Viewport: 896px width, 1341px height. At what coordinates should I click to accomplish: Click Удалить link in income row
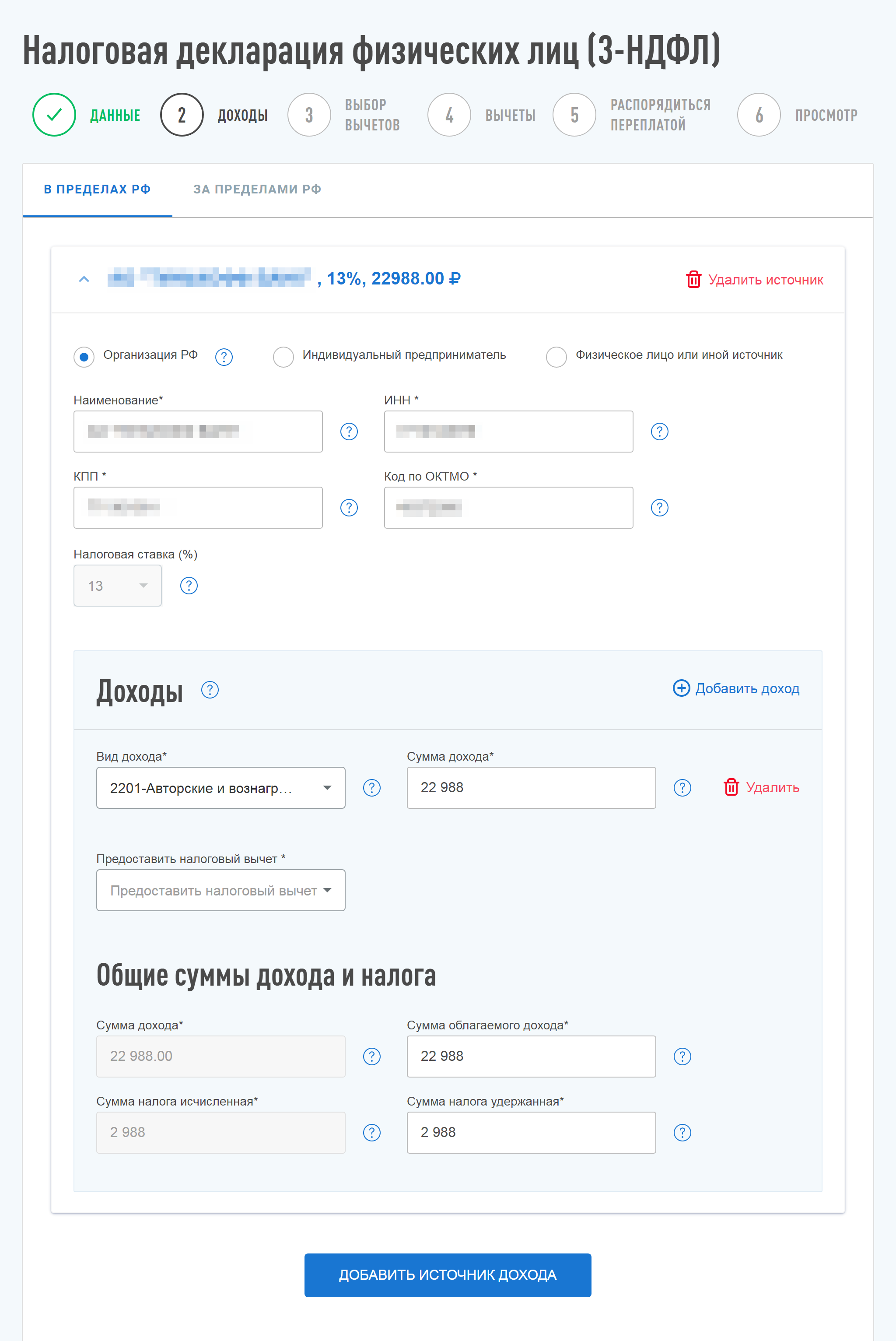(x=773, y=787)
